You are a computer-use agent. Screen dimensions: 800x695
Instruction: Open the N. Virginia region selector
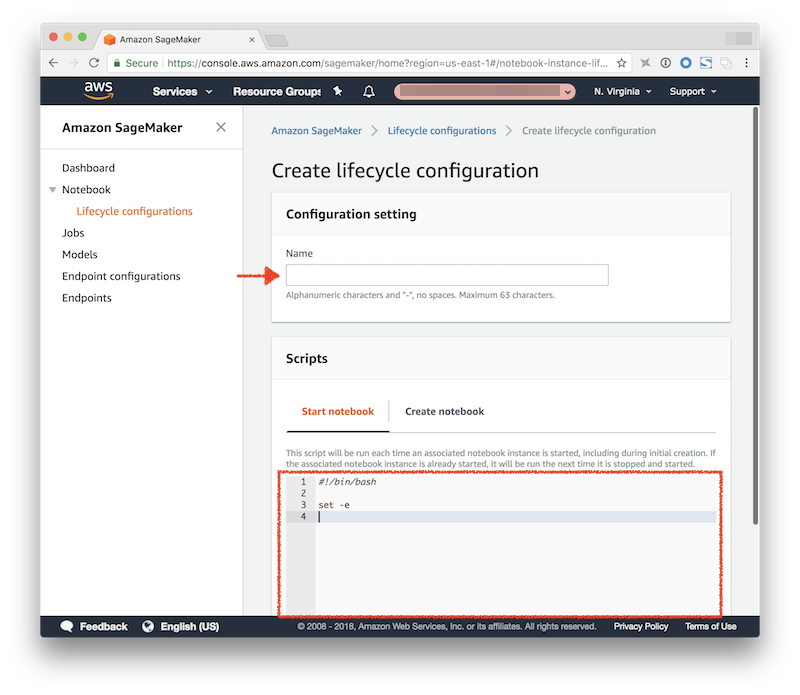click(x=622, y=91)
